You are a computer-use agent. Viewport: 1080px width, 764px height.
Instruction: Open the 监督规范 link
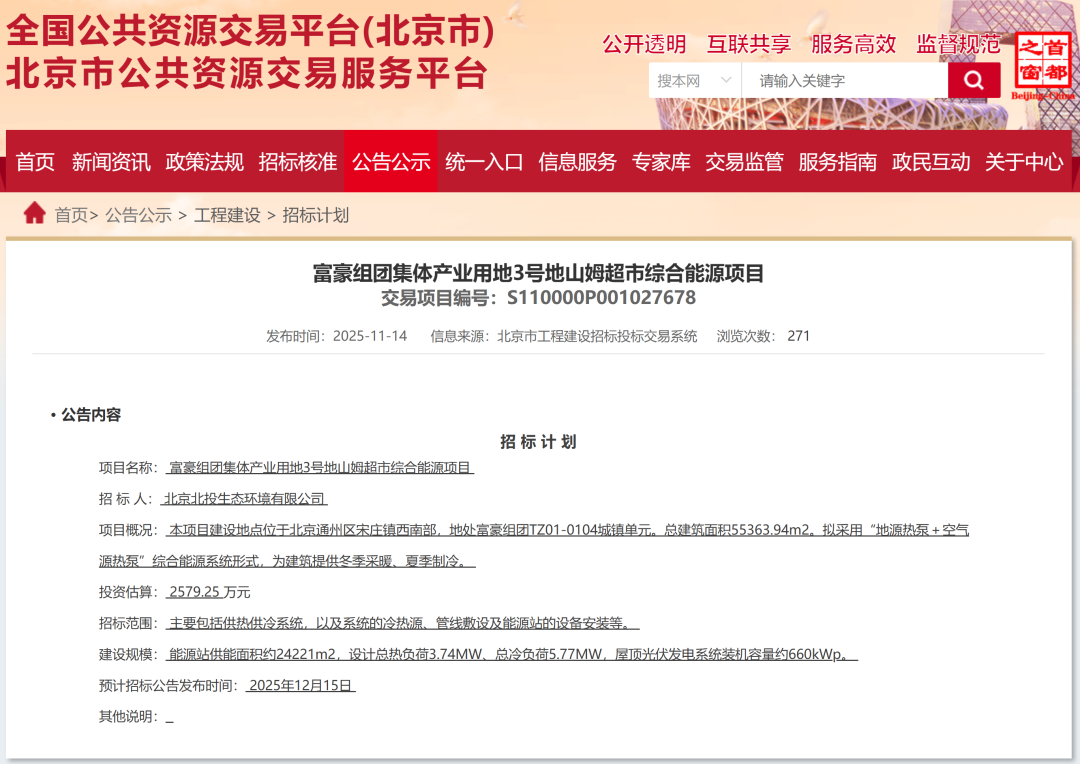click(957, 45)
